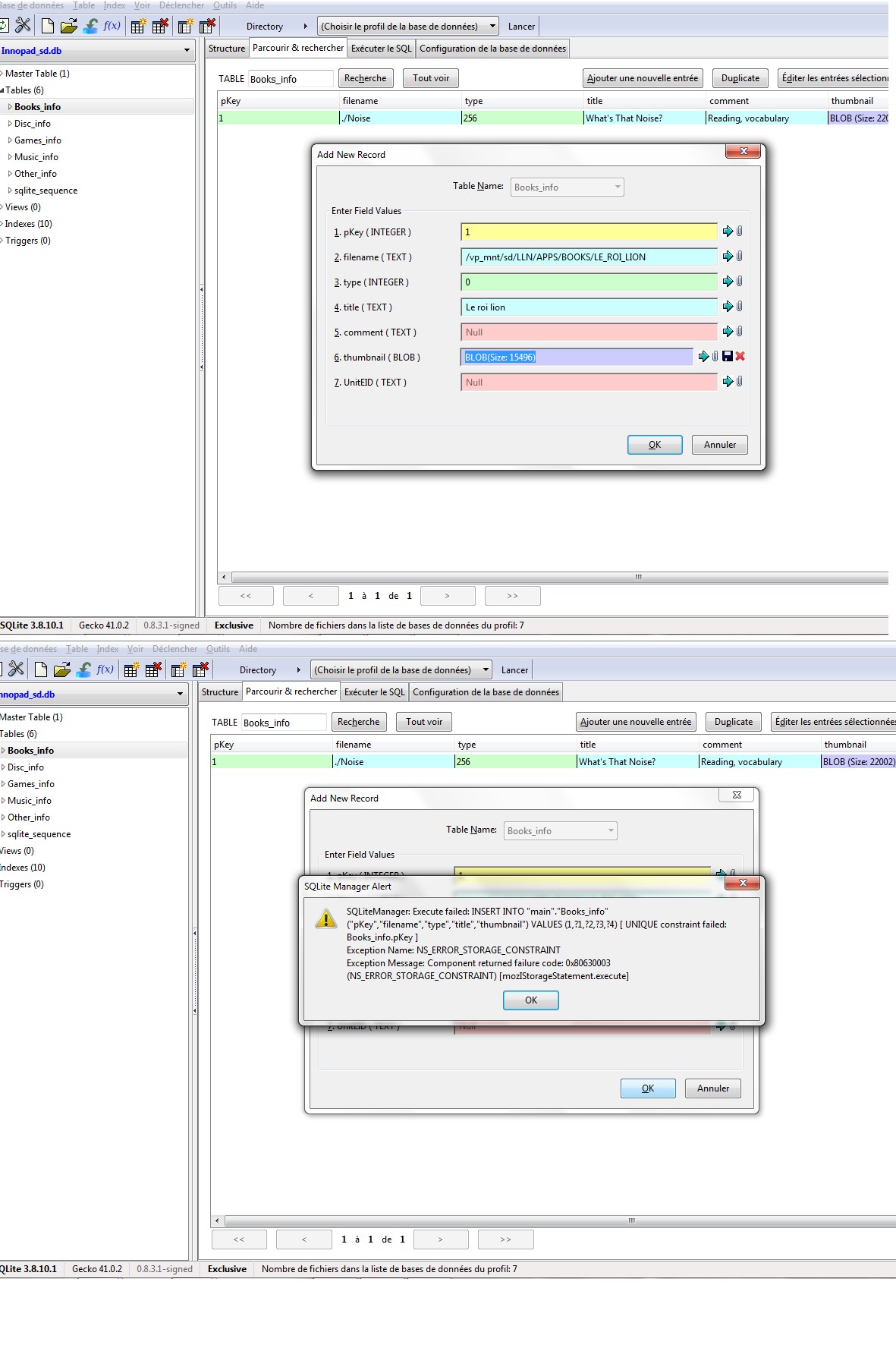Click arrow icon beside the title field
Viewport: 896px width, 1345px height.
point(728,307)
